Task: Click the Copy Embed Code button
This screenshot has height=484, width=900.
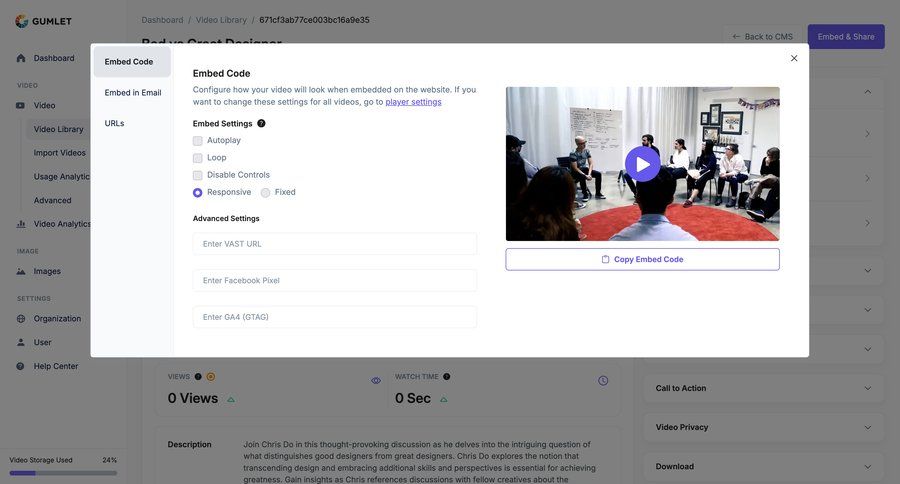Action: pos(642,259)
